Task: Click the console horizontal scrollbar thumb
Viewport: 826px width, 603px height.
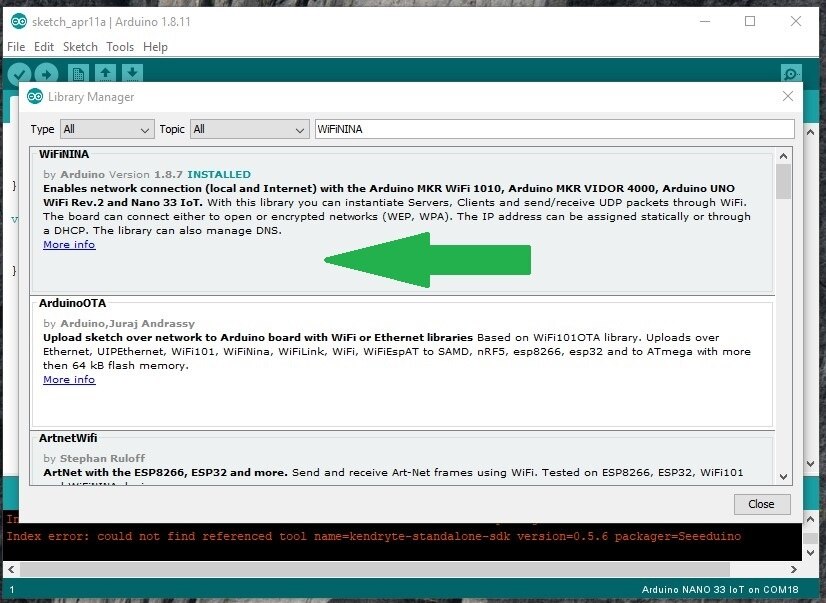Action: 375,569
